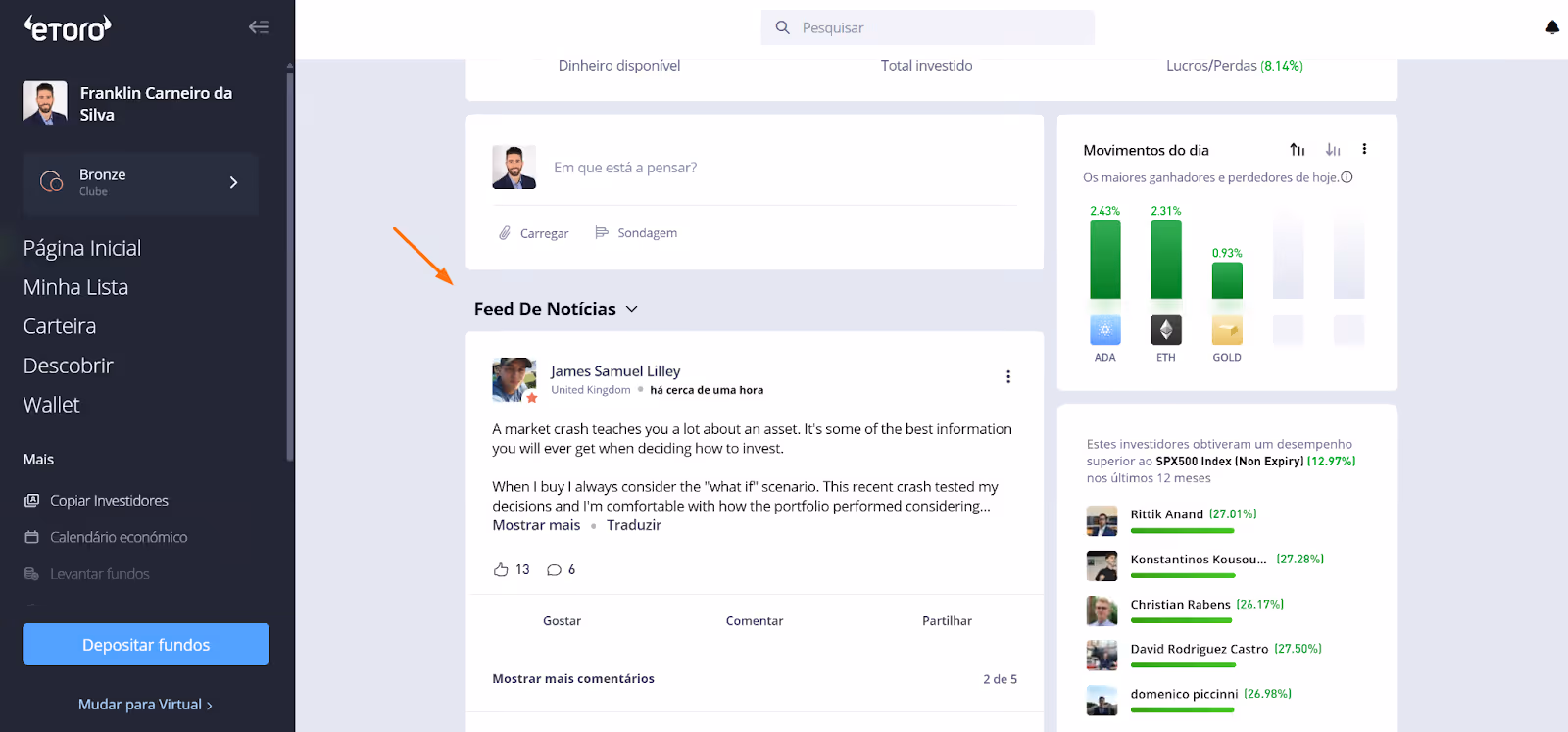Click the GOLD 0.93% green bar
This screenshot has width=1568, height=732.
tap(1227, 280)
